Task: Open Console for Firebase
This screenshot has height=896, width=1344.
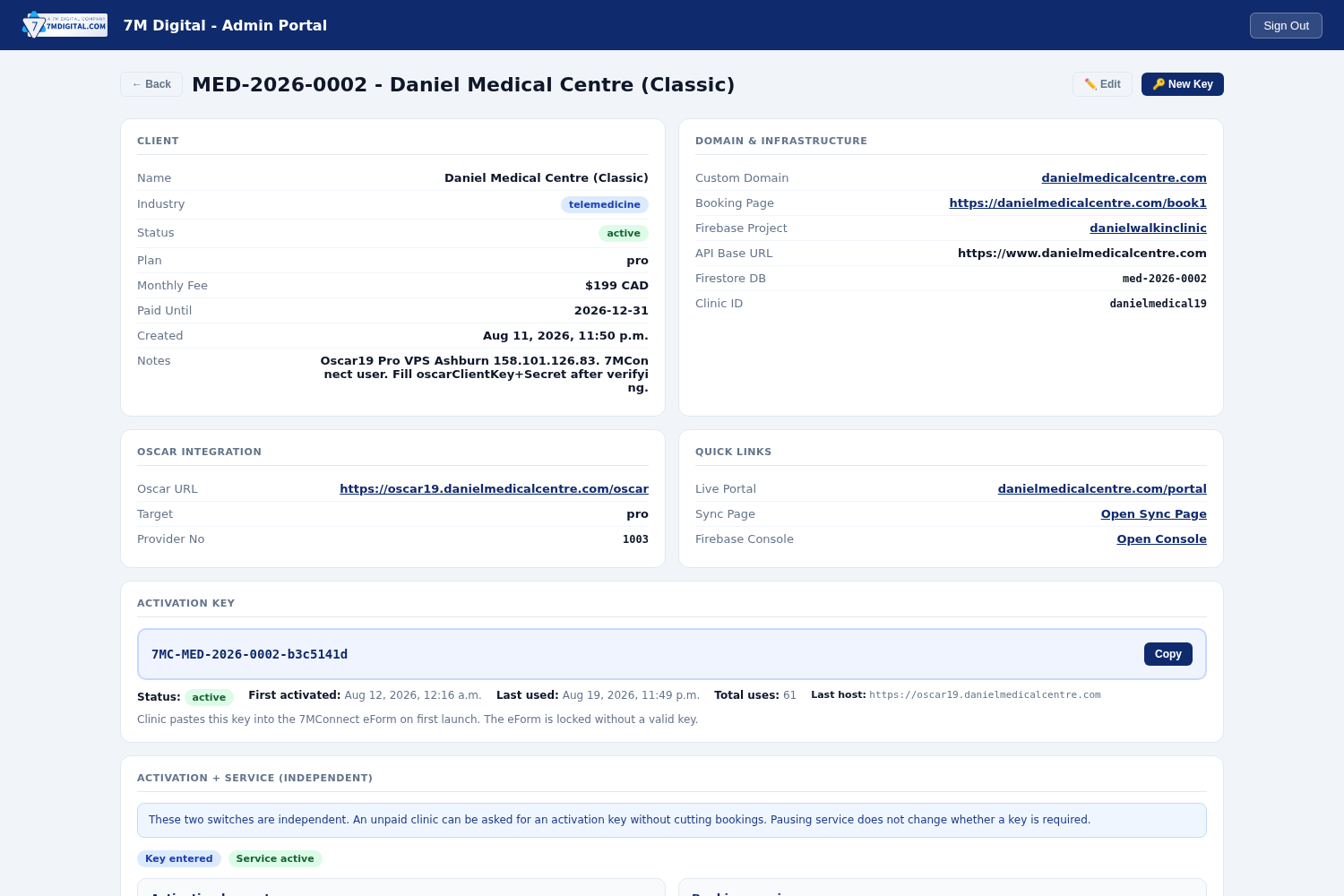Action: [x=1161, y=539]
